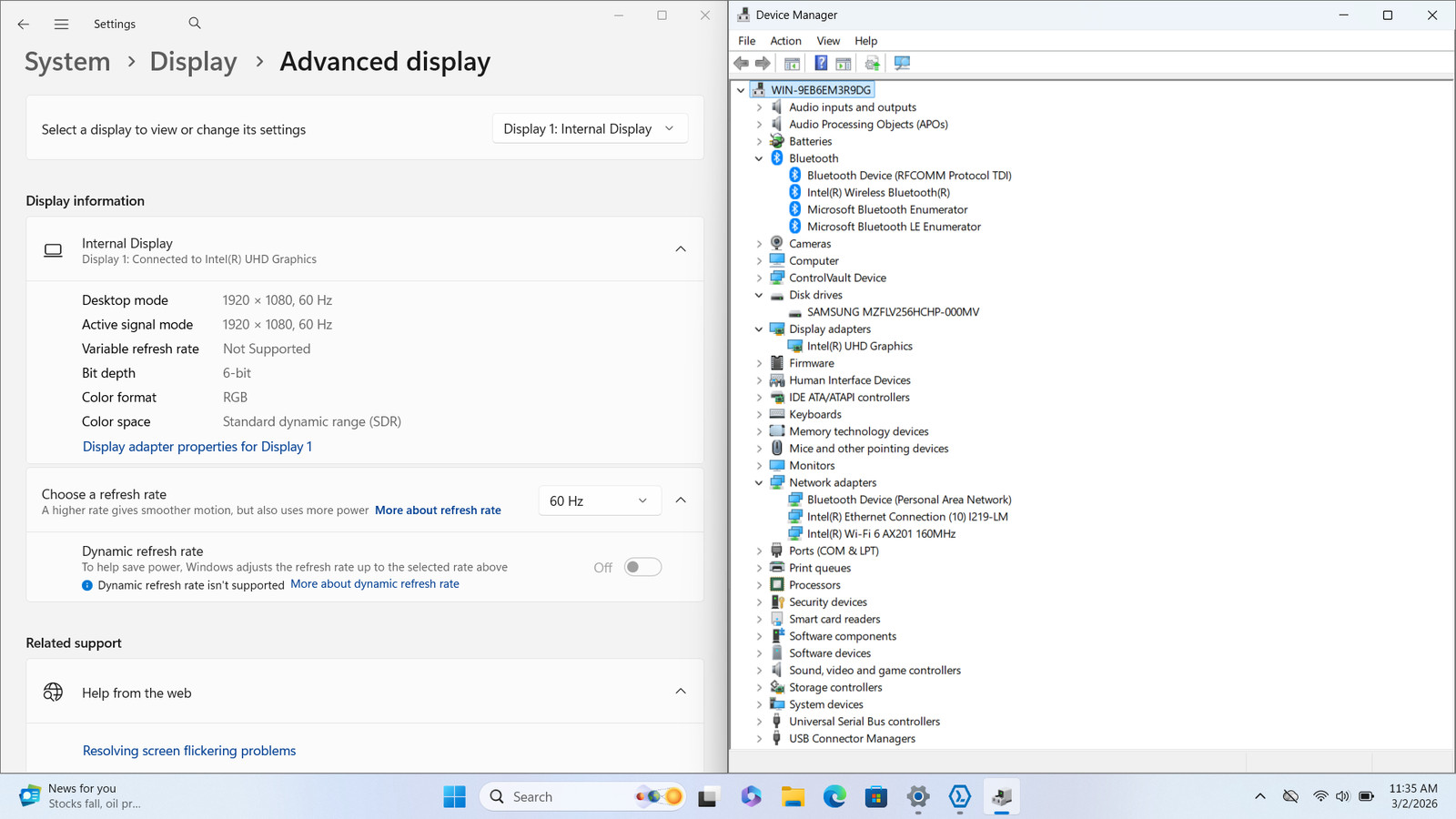The height and width of the screenshot is (819, 1456).
Task: Select Microsoft Bluetooth LE Enumerator device
Action: [x=894, y=227]
